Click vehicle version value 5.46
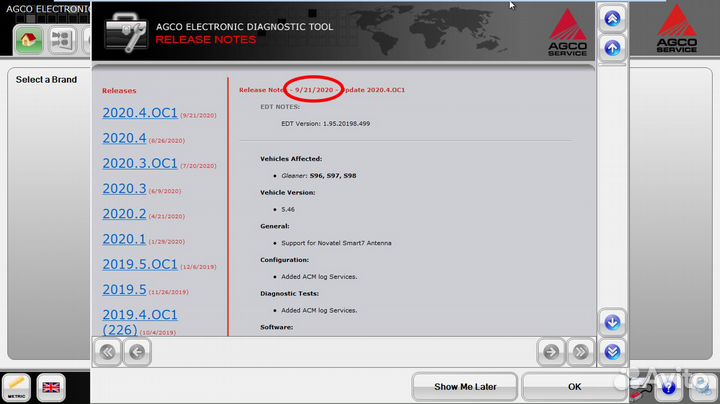The image size is (720, 404). tap(288, 209)
